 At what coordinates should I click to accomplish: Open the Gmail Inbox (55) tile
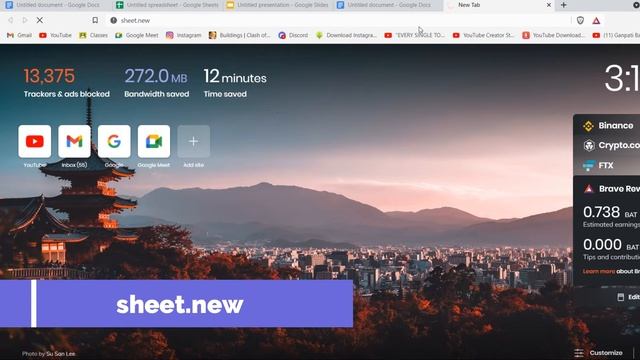point(74,141)
